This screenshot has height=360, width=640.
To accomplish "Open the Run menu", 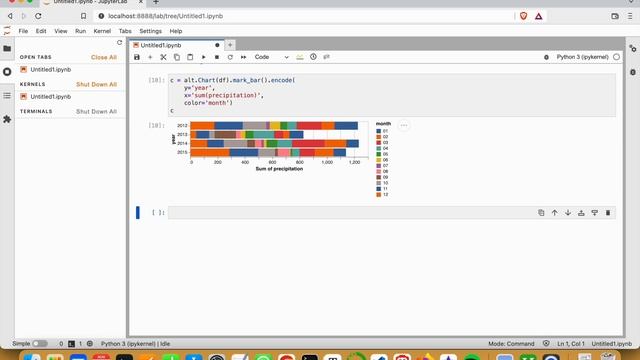I will point(80,31).
